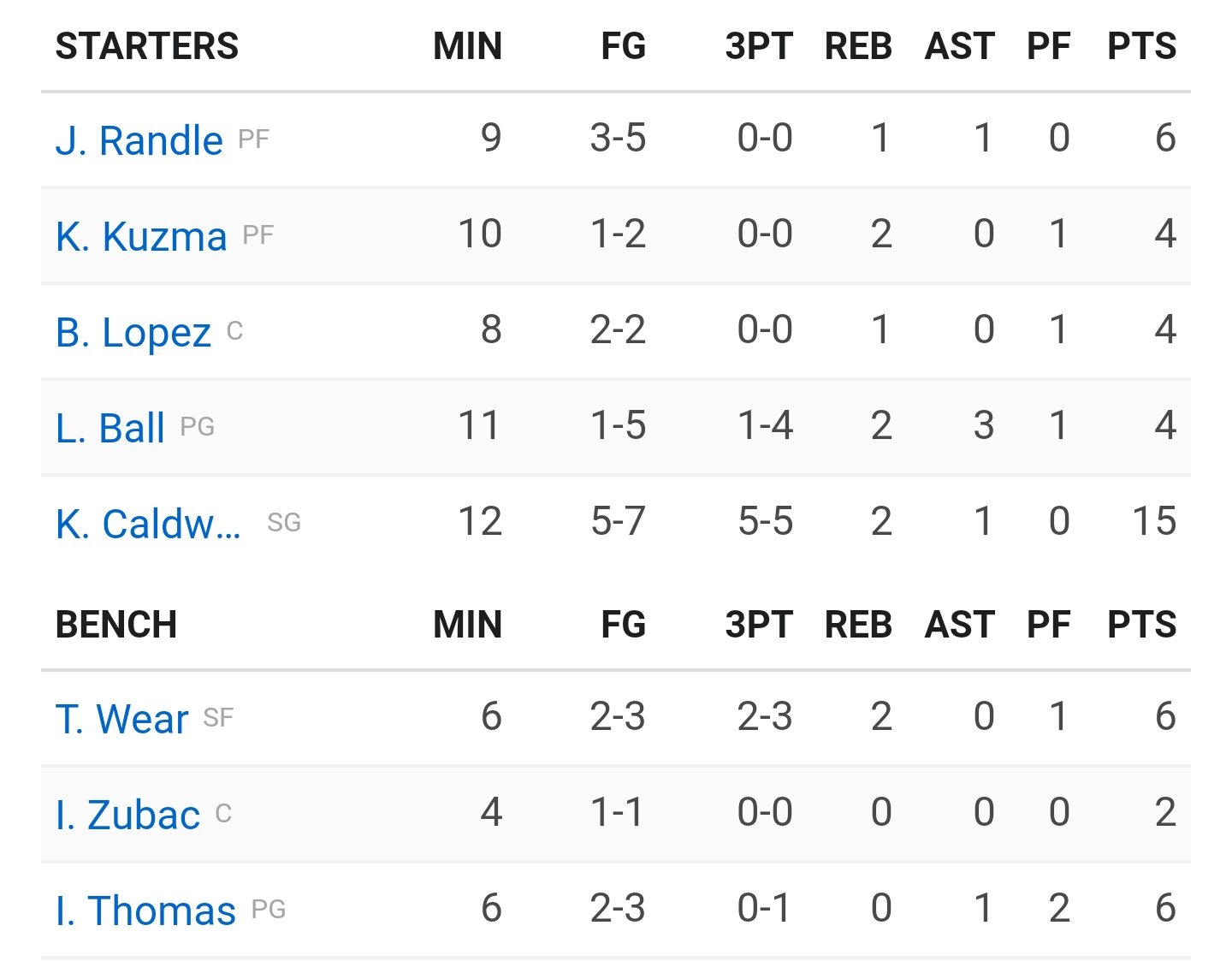Viewport: 1232px width, 961px height.
Task: Open J. Randle player profile link
Action: pyautogui.click(x=139, y=140)
